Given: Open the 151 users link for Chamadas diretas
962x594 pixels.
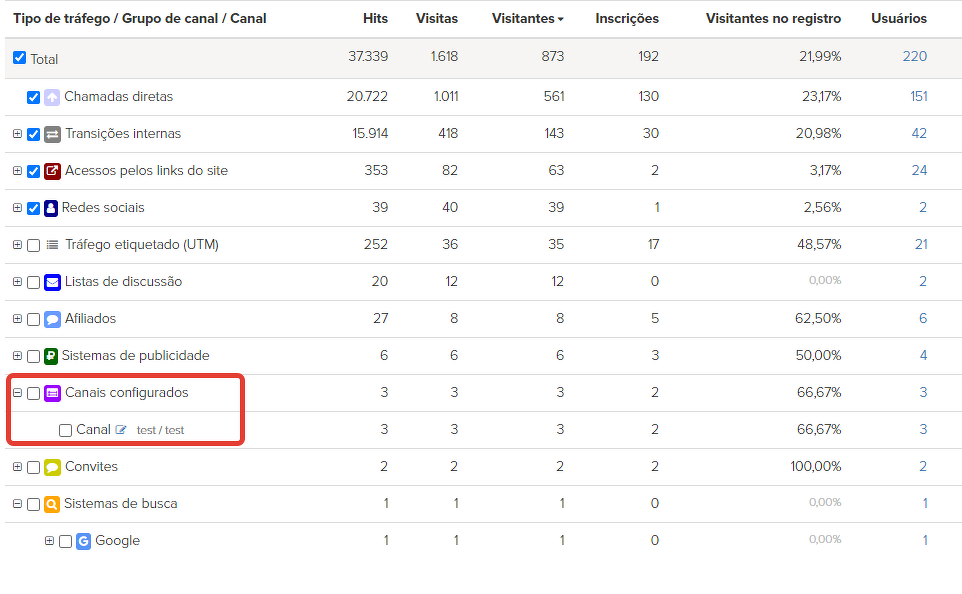Looking at the screenshot, I should tap(918, 97).
